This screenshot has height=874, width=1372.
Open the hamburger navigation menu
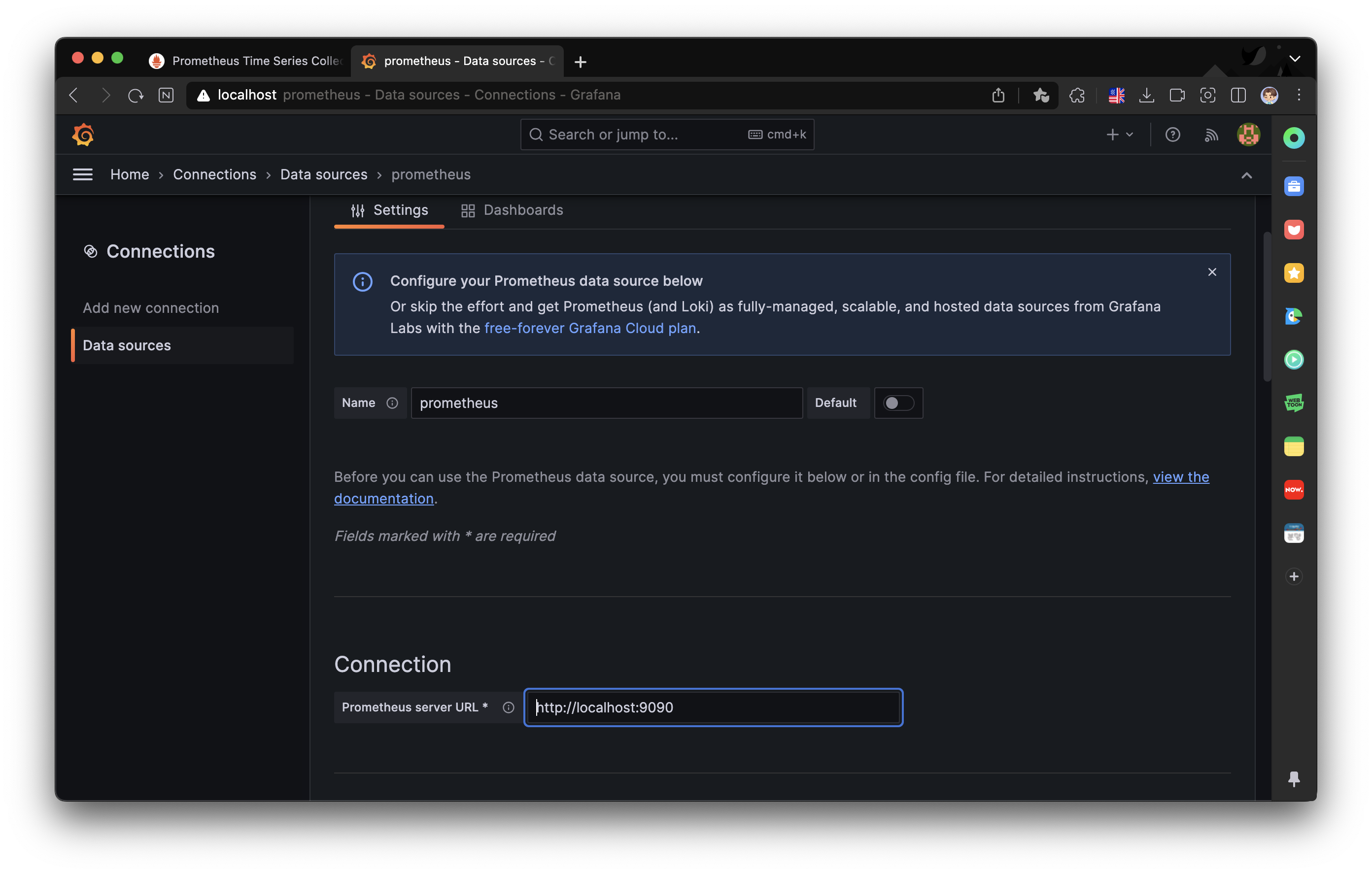click(x=83, y=175)
